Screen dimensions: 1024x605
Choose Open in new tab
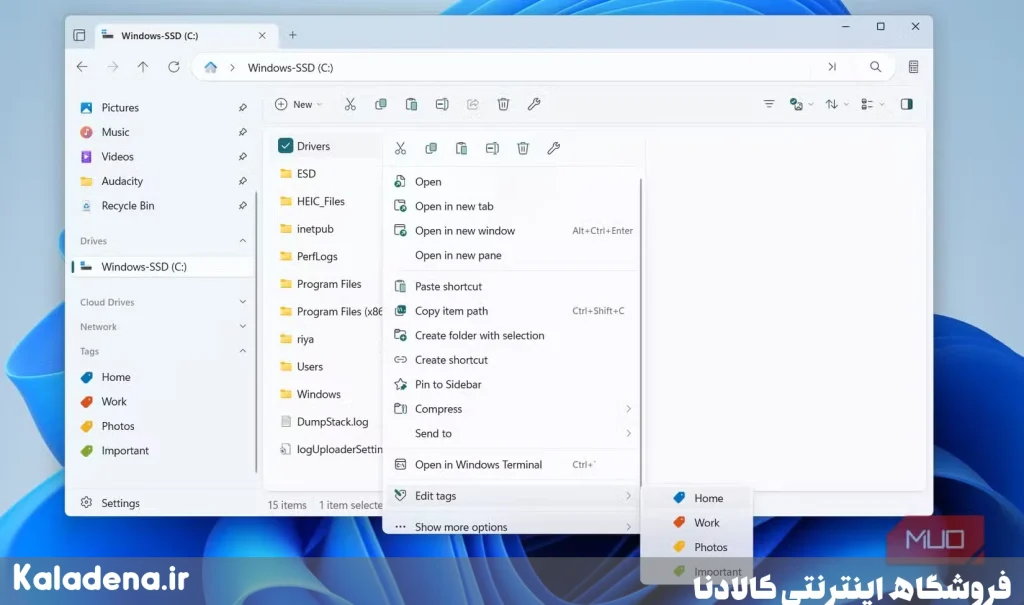(x=512, y=206)
